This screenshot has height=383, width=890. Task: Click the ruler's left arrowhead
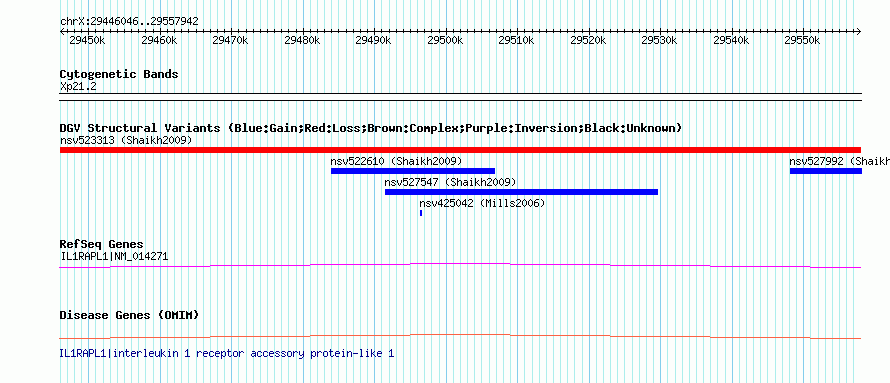coord(62,31)
